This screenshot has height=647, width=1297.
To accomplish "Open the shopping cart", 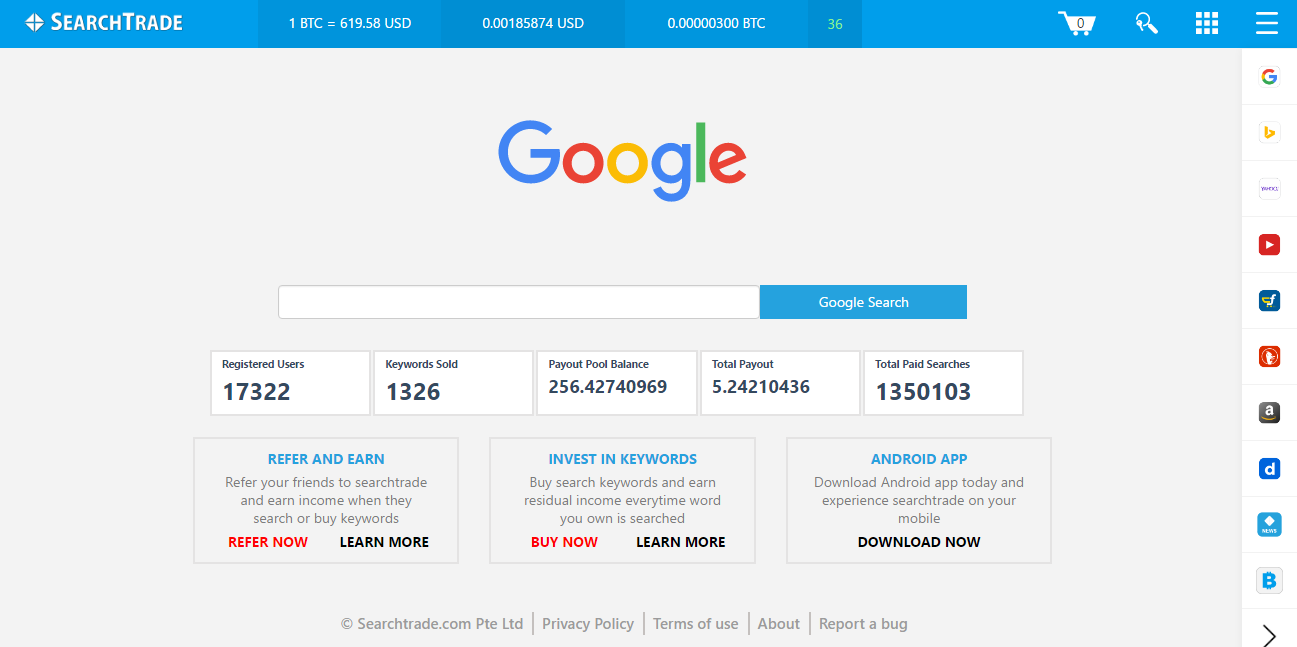I will pos(1077,23).
